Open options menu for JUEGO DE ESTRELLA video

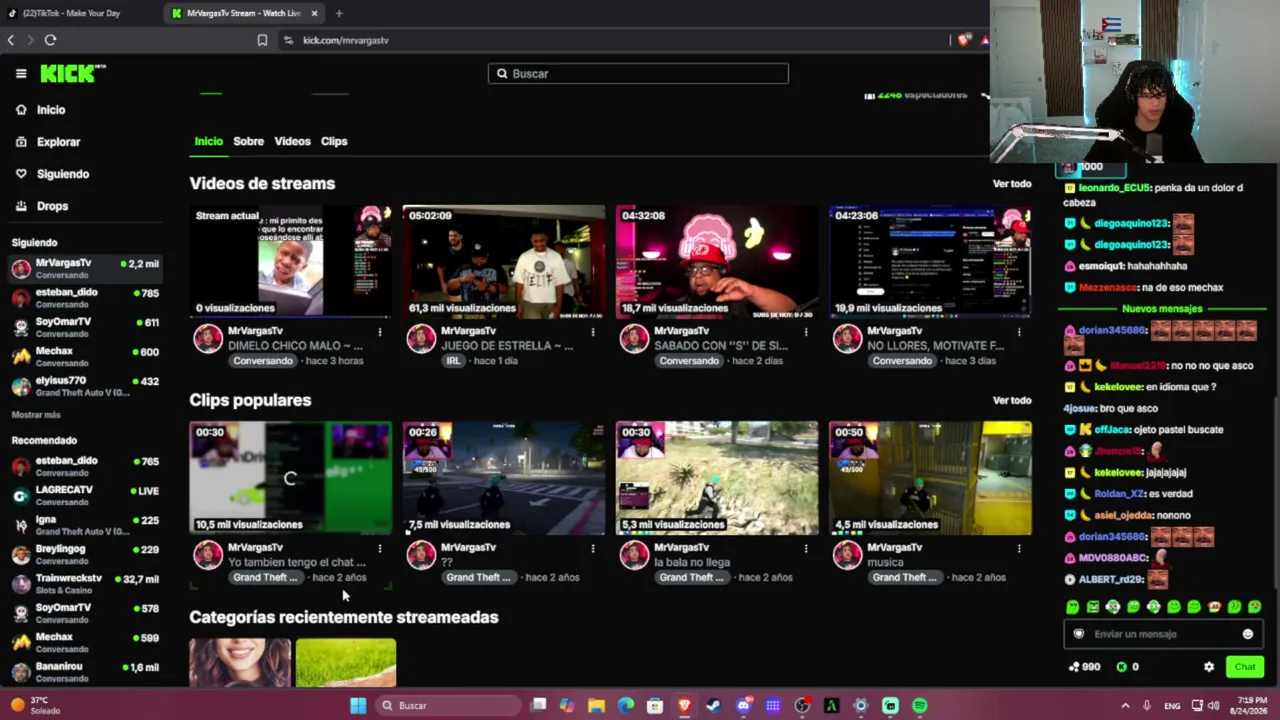[593, 332]
